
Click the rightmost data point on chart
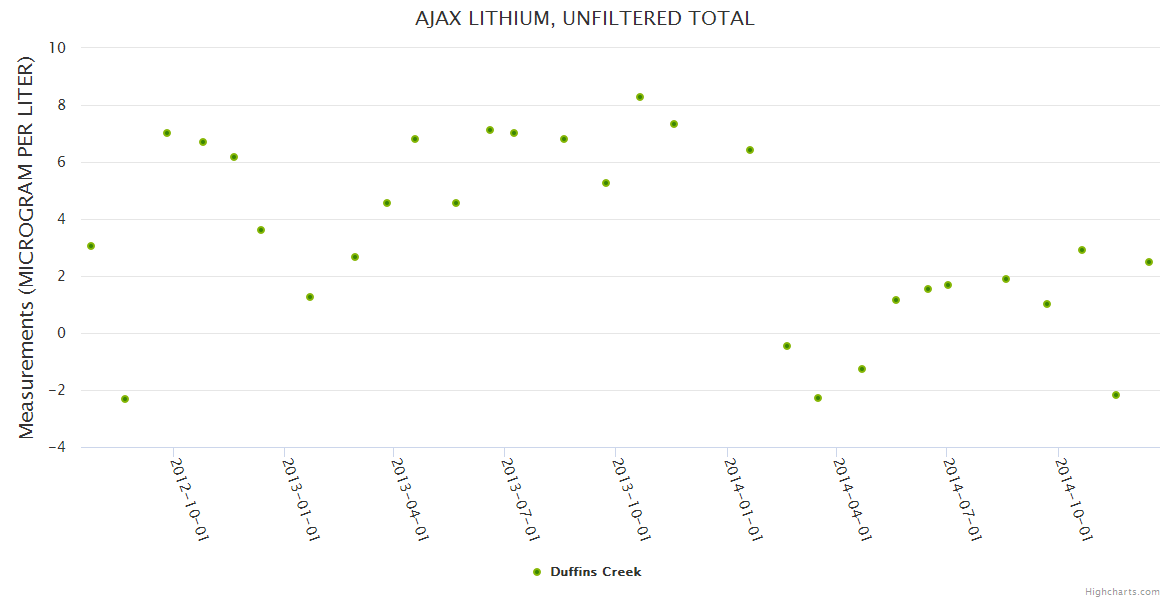pyautogui.click(x=1149, y=262)
